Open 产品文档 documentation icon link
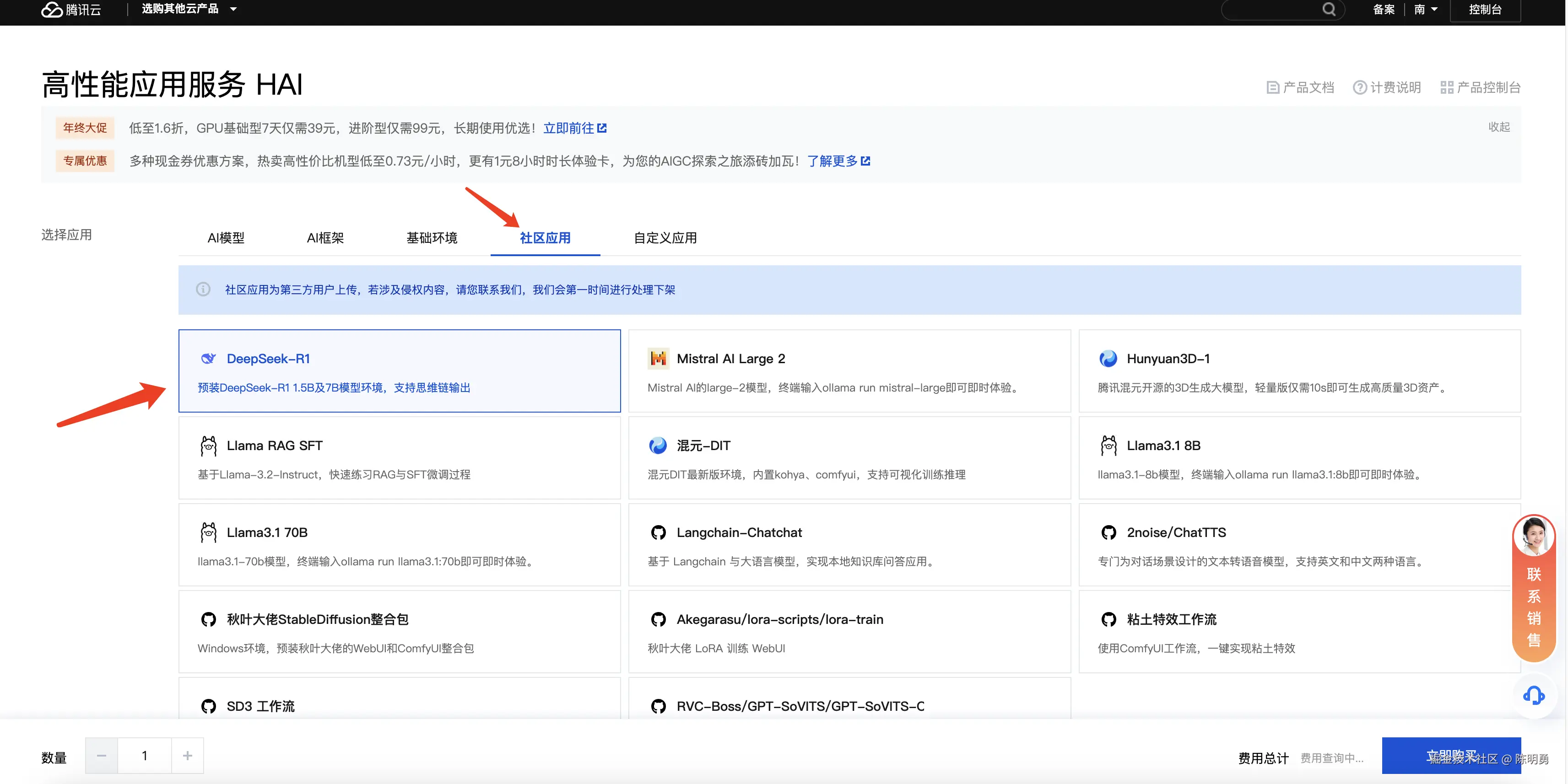 click(x=1273, y=87)
